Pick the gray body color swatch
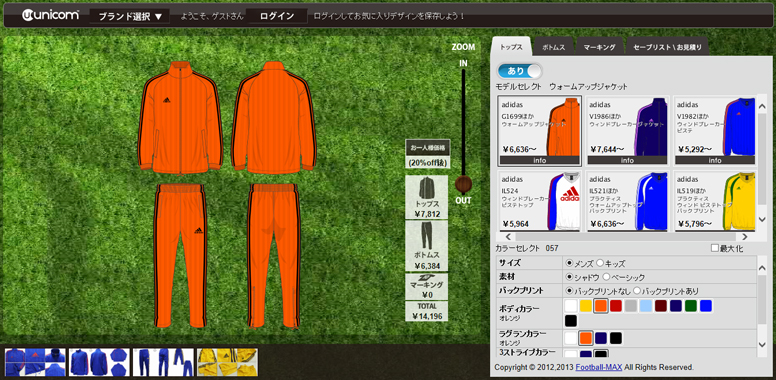 pos(630,306)
